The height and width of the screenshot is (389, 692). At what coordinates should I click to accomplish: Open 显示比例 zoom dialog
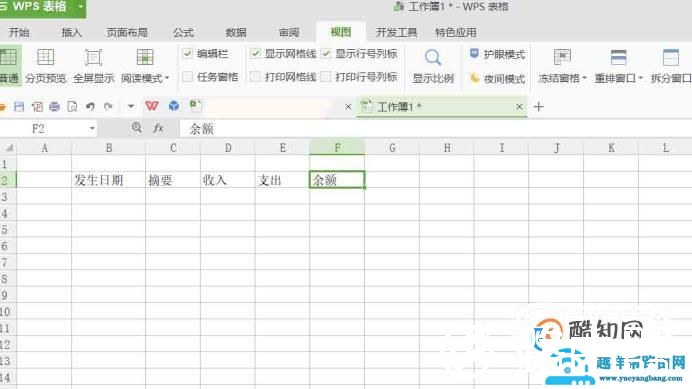tap(433, 65)
